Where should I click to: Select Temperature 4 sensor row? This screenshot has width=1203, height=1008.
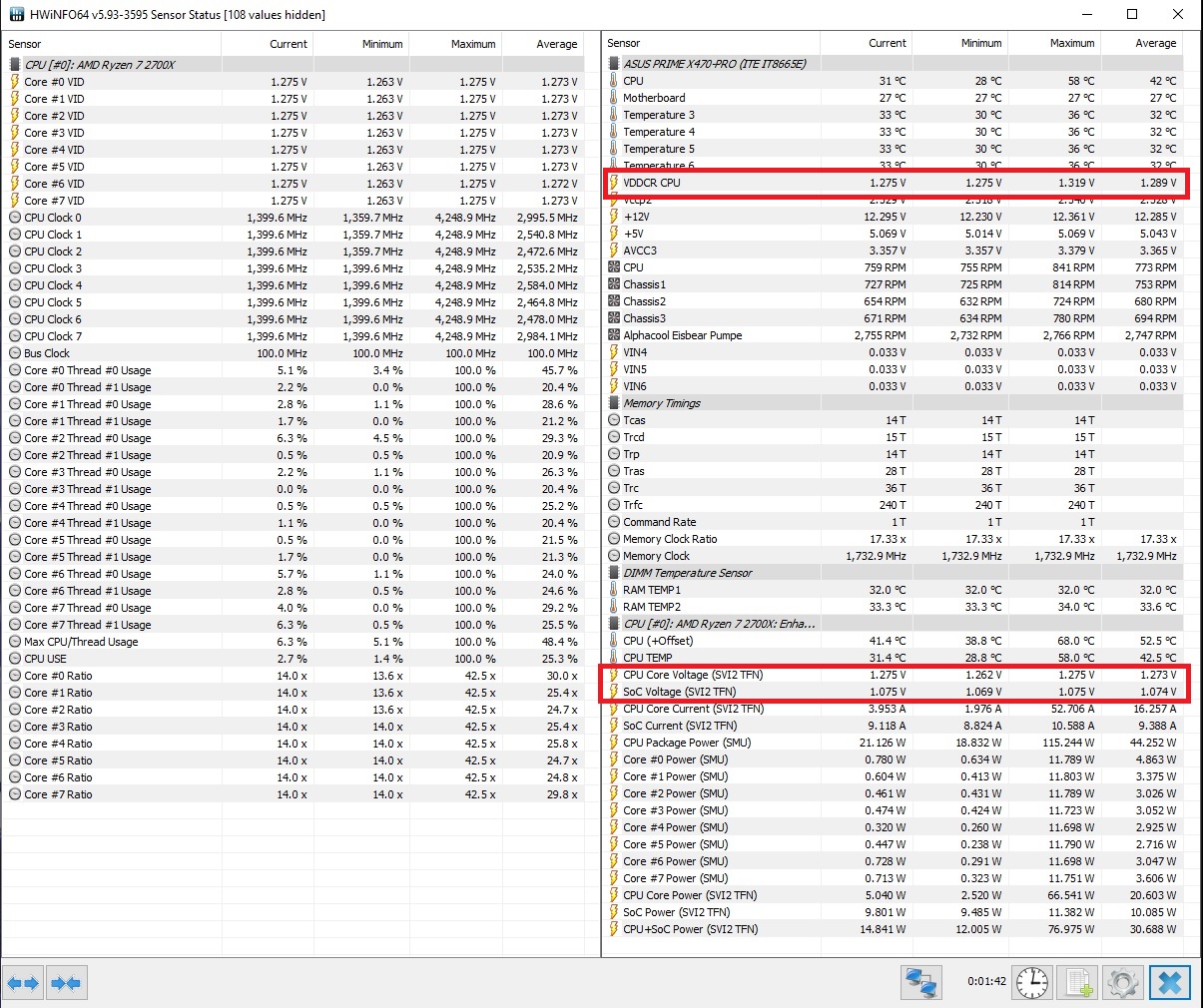point(894,132)
